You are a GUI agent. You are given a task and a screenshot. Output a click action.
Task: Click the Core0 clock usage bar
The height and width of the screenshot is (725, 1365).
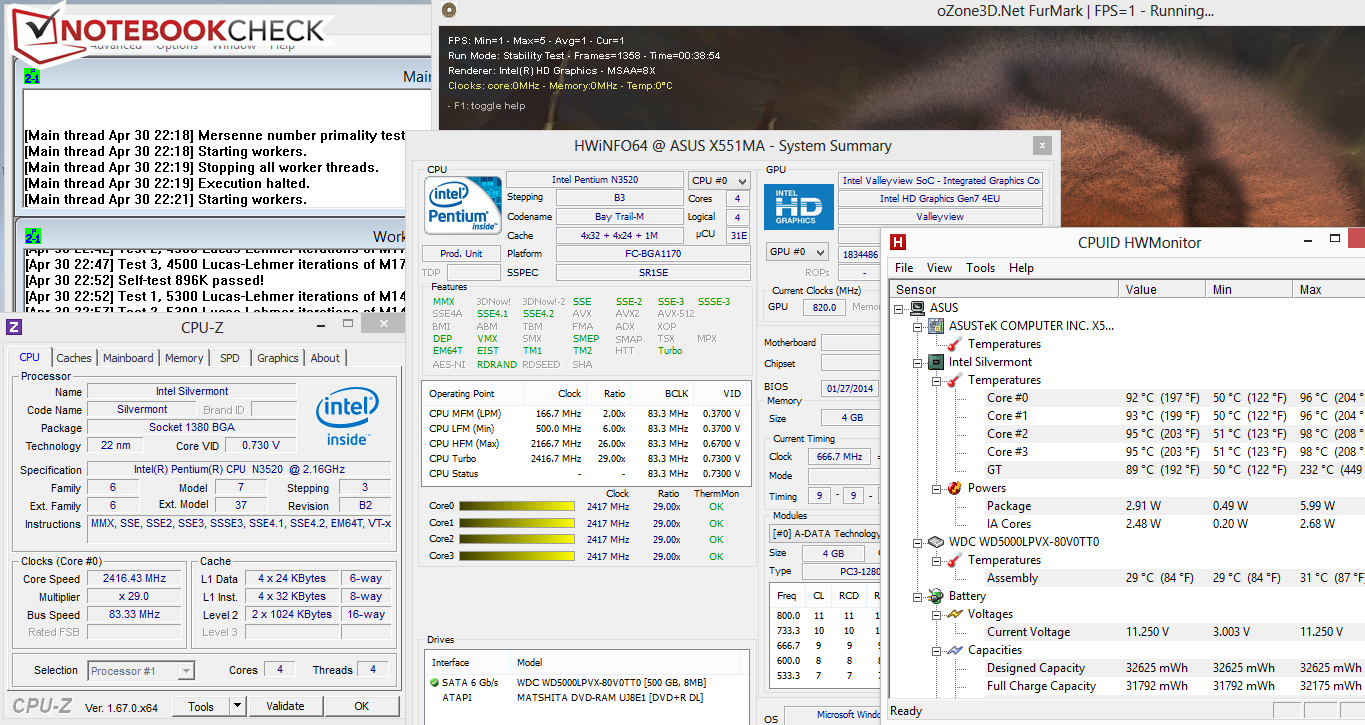tap(516, 507)
